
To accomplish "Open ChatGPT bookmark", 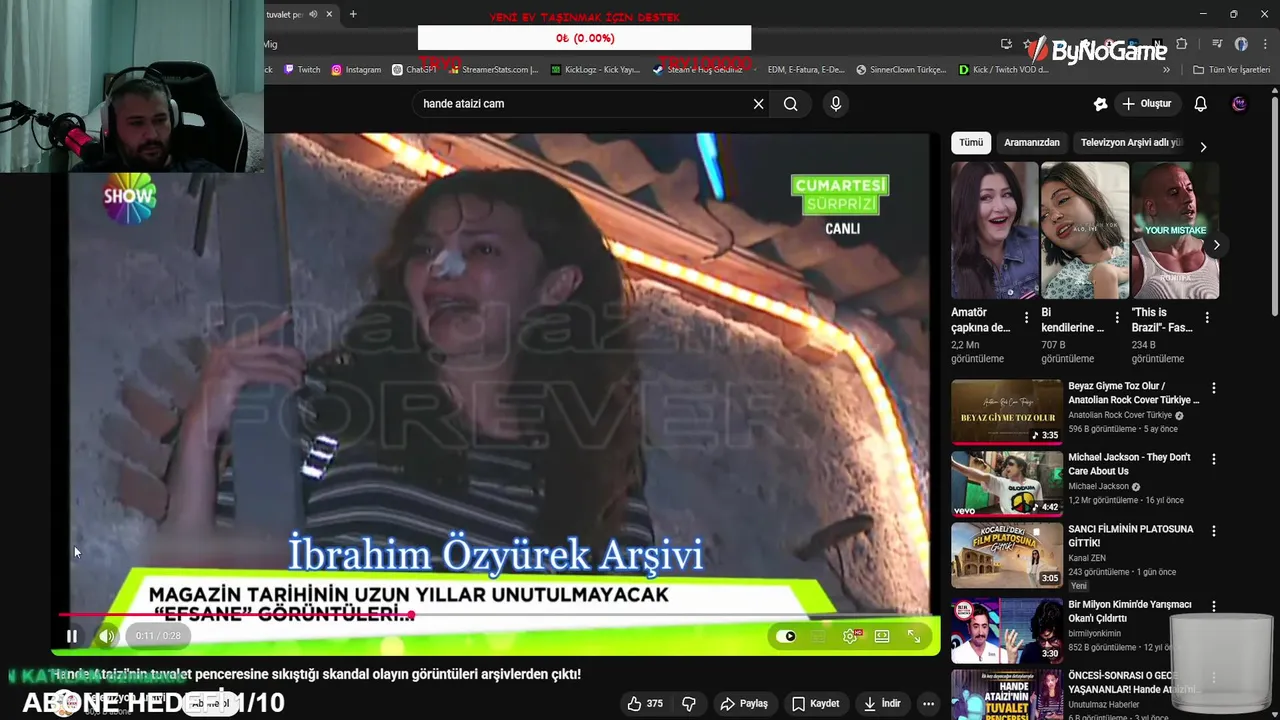I will [x=414, y=70].
